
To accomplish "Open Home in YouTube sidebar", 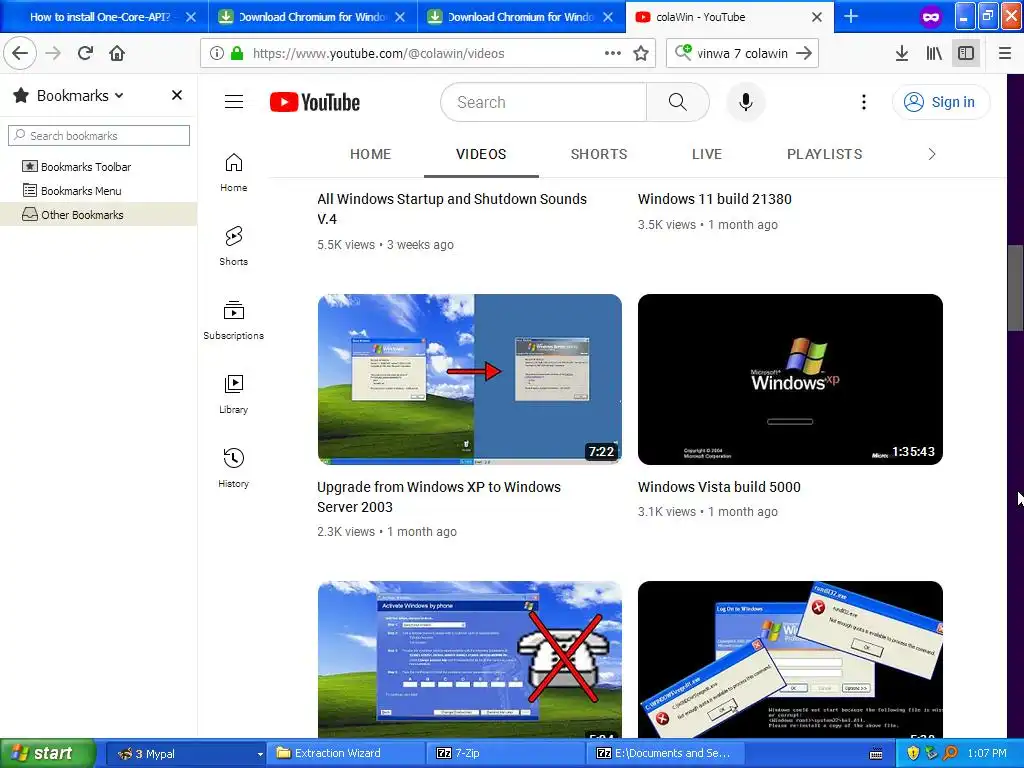I will click(234, 172).
